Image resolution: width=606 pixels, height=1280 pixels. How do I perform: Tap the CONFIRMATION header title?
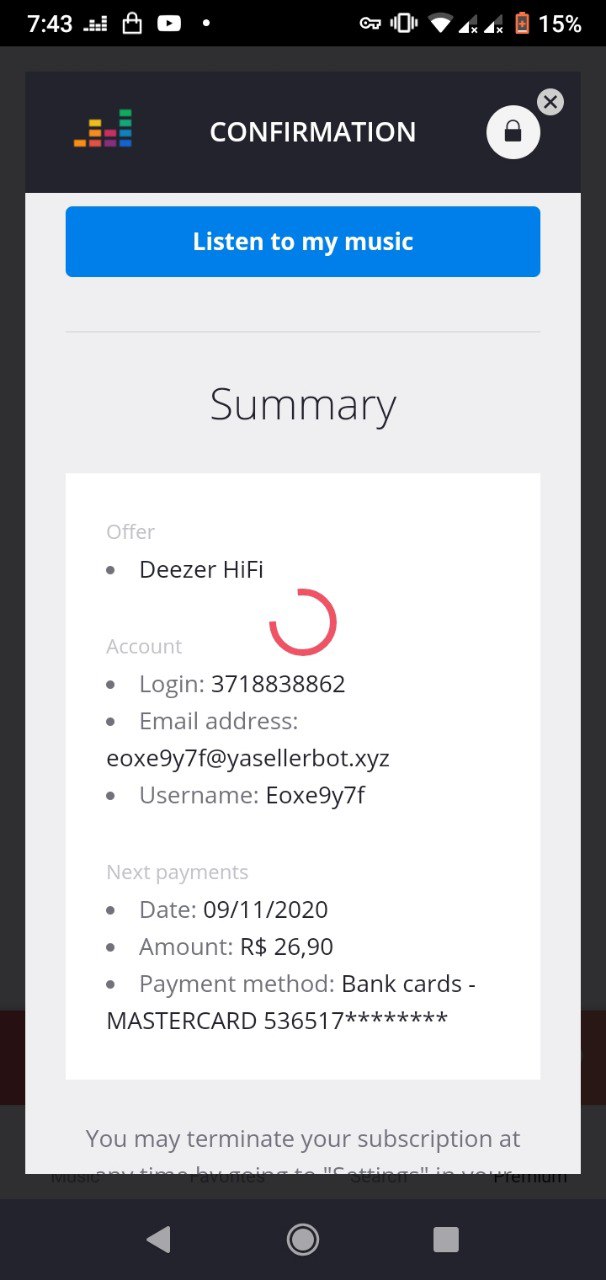tap(312, 132)
